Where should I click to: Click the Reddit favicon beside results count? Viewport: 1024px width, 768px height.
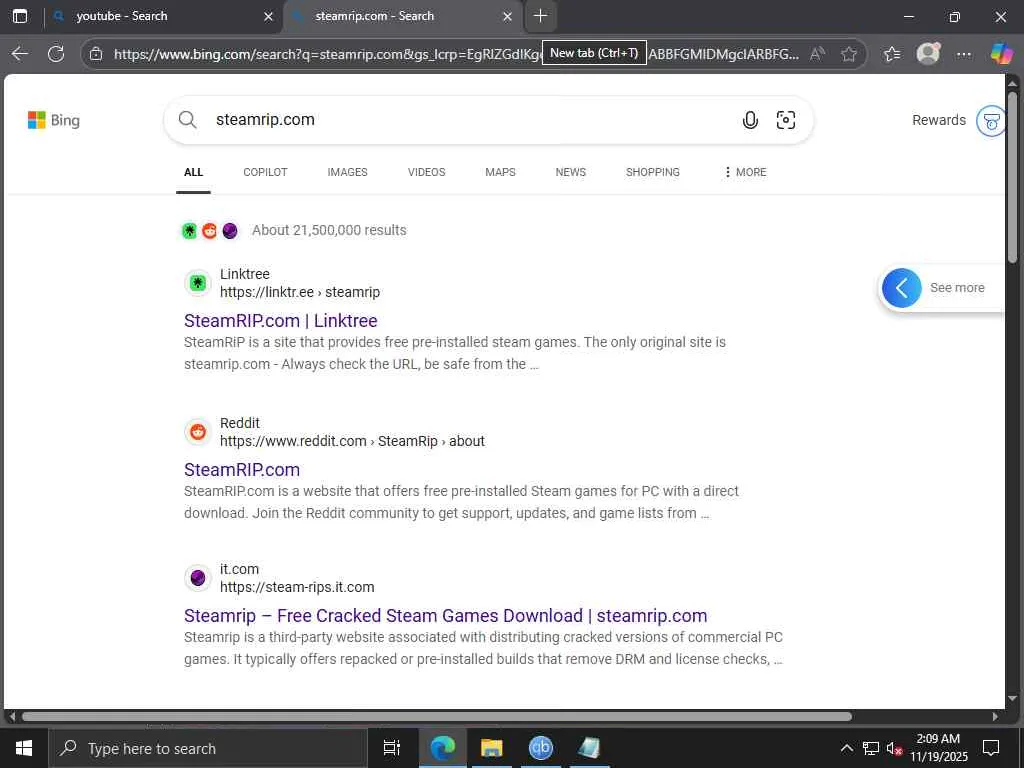tap(209, 231)
